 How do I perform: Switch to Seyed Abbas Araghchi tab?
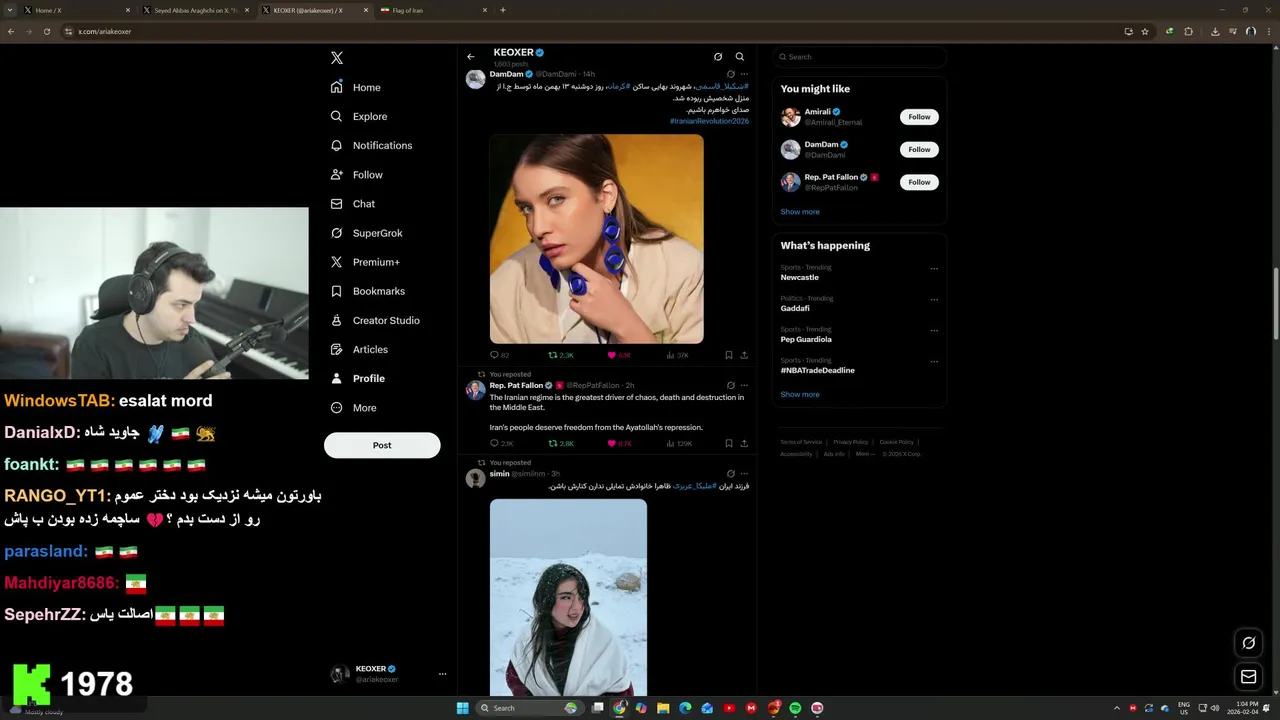click(x=195, y=10)
